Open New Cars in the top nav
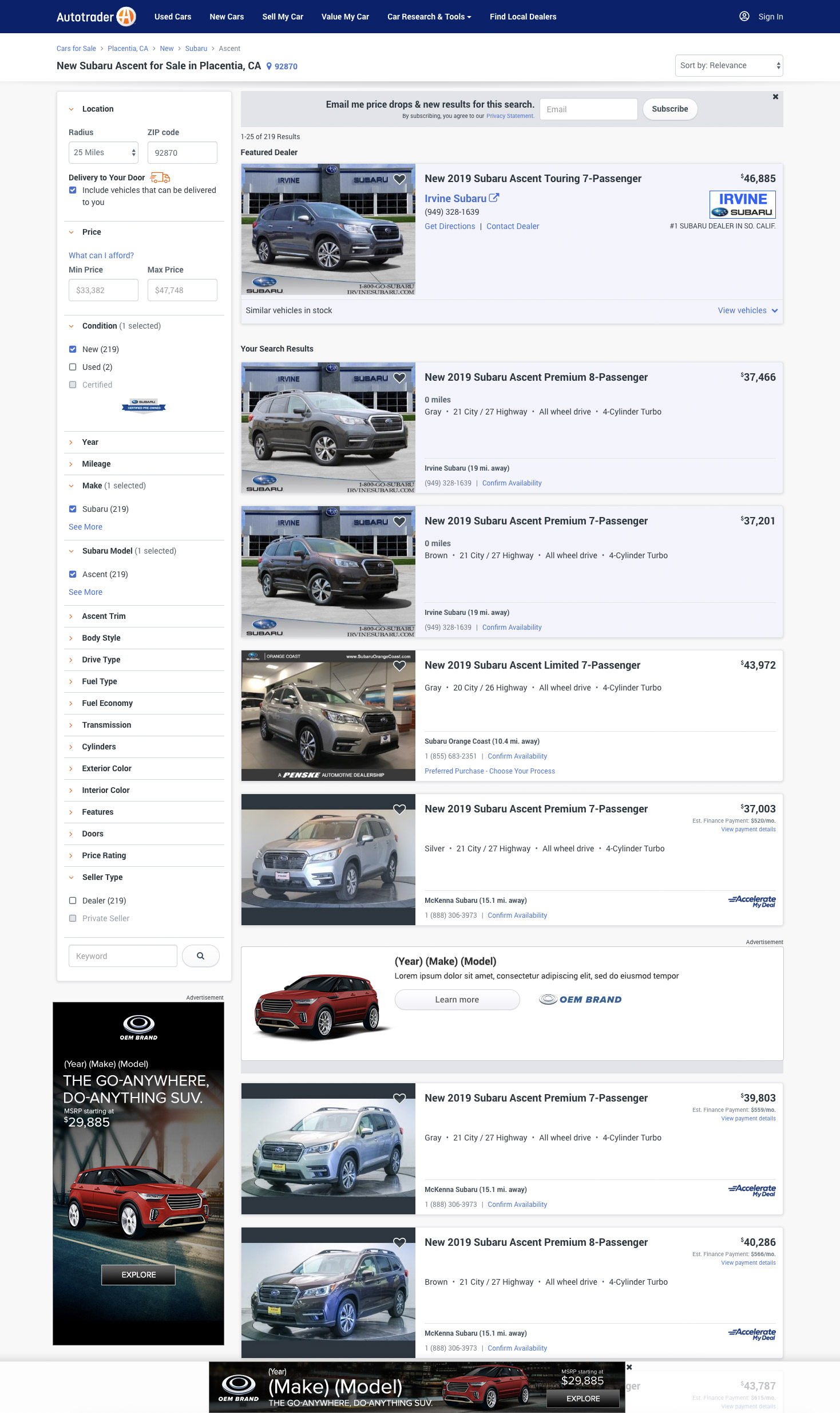 (x=227, y=17)
